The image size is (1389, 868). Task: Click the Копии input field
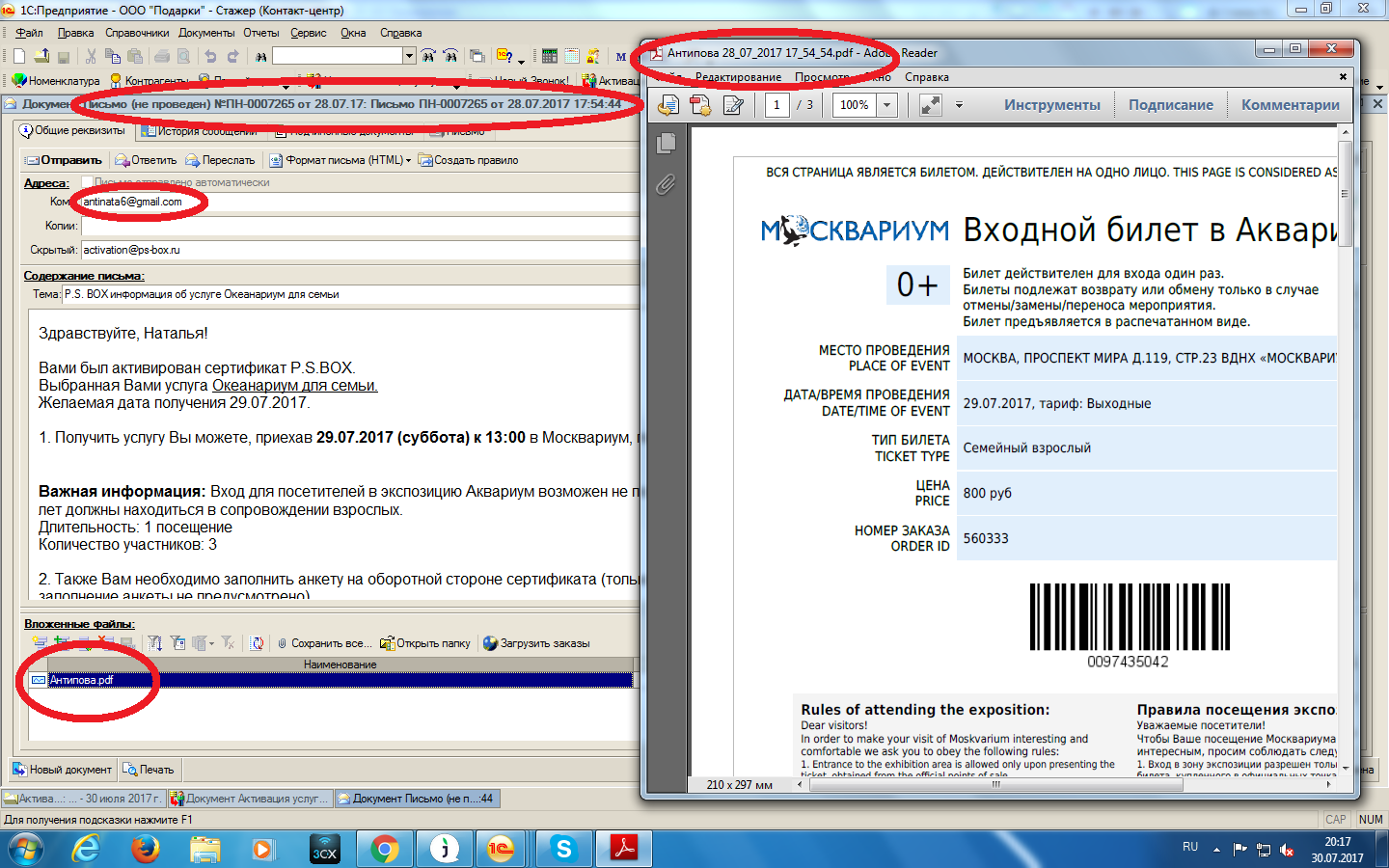coord(360,226)
